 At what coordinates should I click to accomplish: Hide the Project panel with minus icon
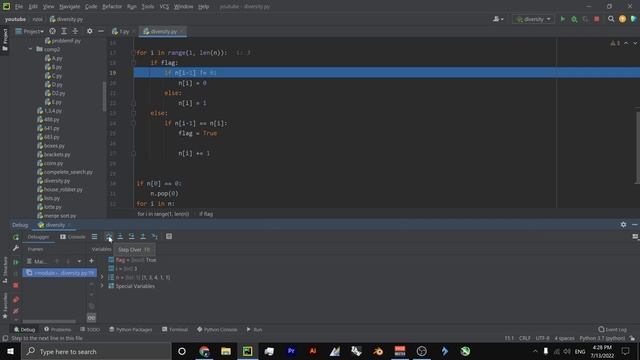tap(101, 31)
